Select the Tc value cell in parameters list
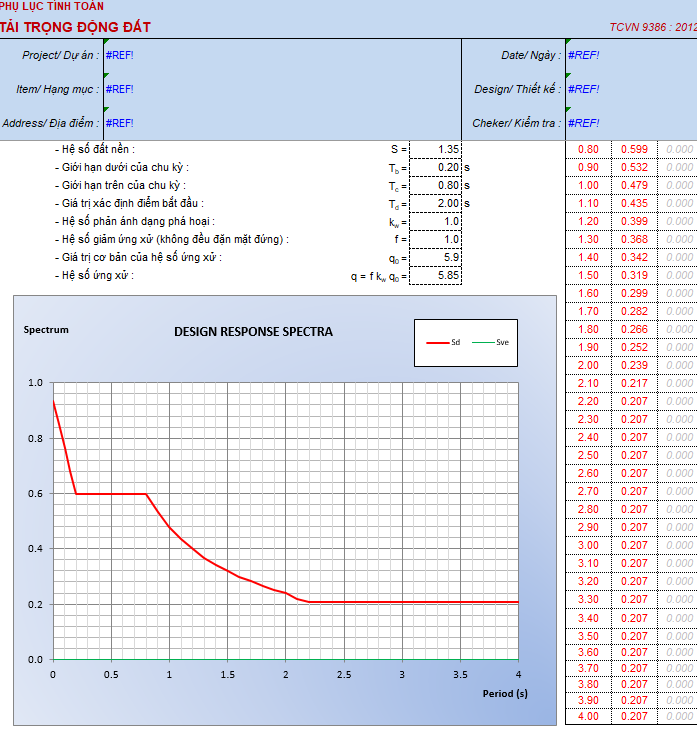The width and height of the screenshot is (697, 729). coord(435,186)
